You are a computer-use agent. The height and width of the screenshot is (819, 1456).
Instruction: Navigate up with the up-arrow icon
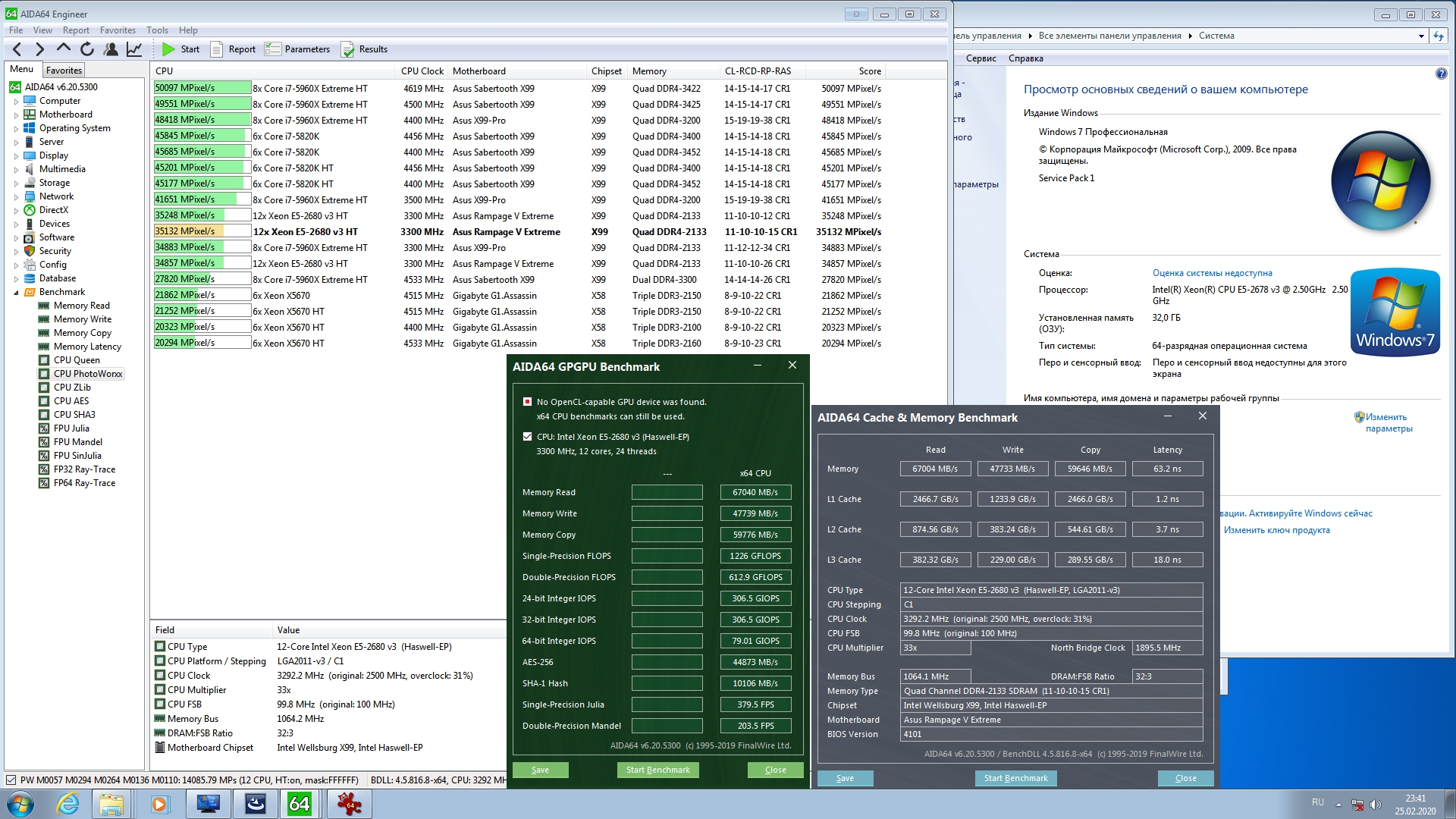(64, 49)
